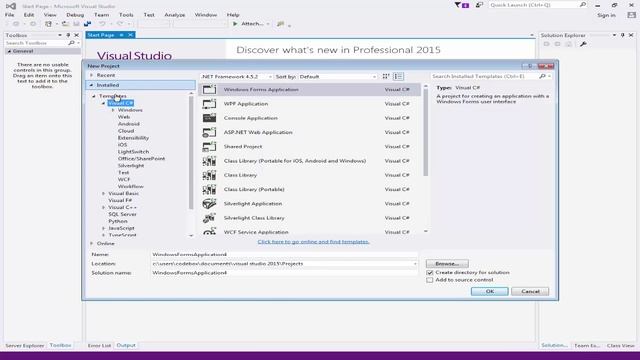Screen dimensions: 640x360
Task: Check Add to source control
Action: [430, 280]
